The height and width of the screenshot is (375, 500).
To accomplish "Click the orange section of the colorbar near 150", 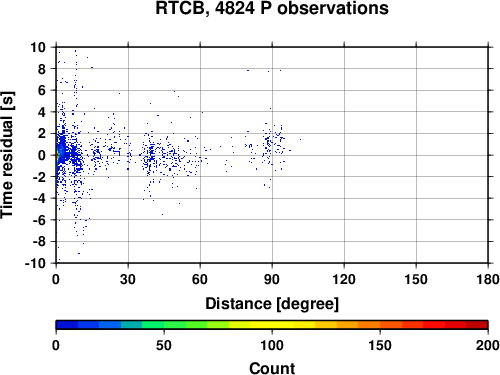I will [x=380, y=325].
